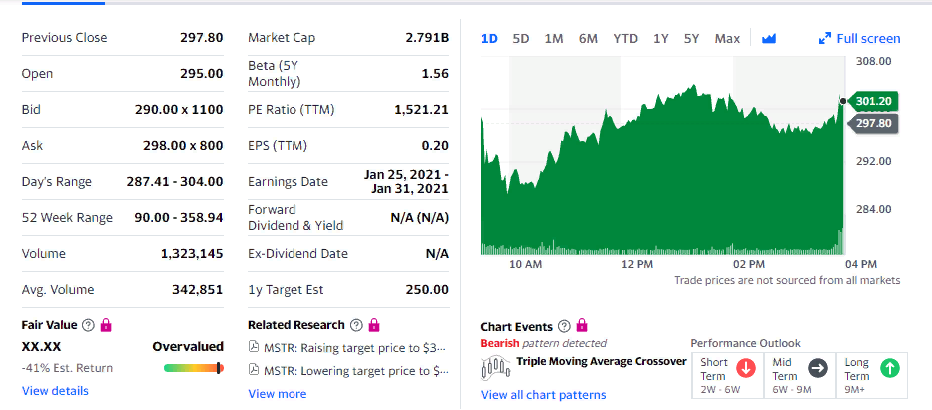The height and width of the screenshot is (410, 932).
Task: Click the area chart type icon
Action: (x=768, y=39)
